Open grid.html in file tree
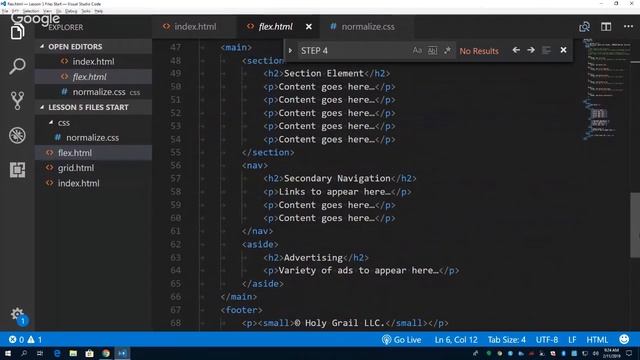 click(93, 168)
